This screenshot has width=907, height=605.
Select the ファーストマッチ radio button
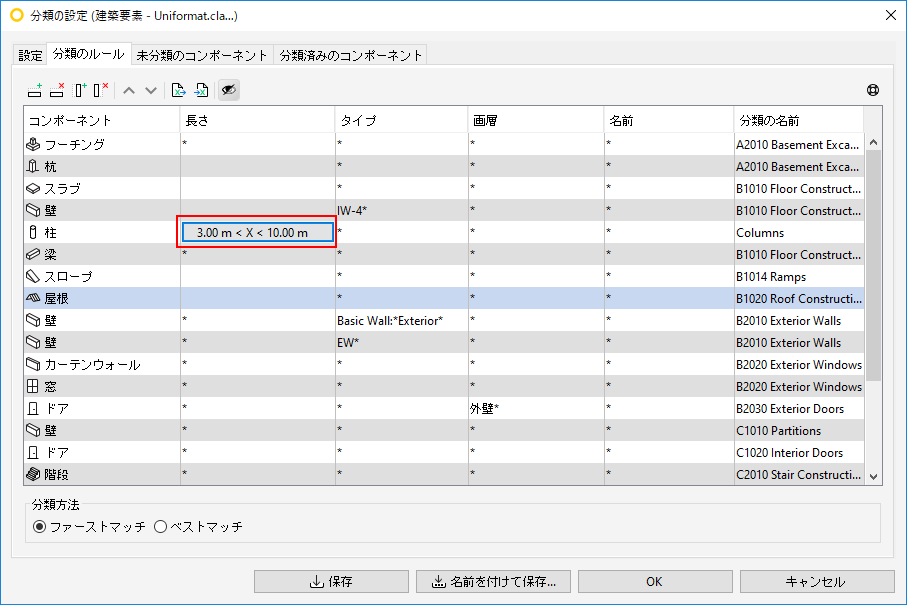coord(39,527)
